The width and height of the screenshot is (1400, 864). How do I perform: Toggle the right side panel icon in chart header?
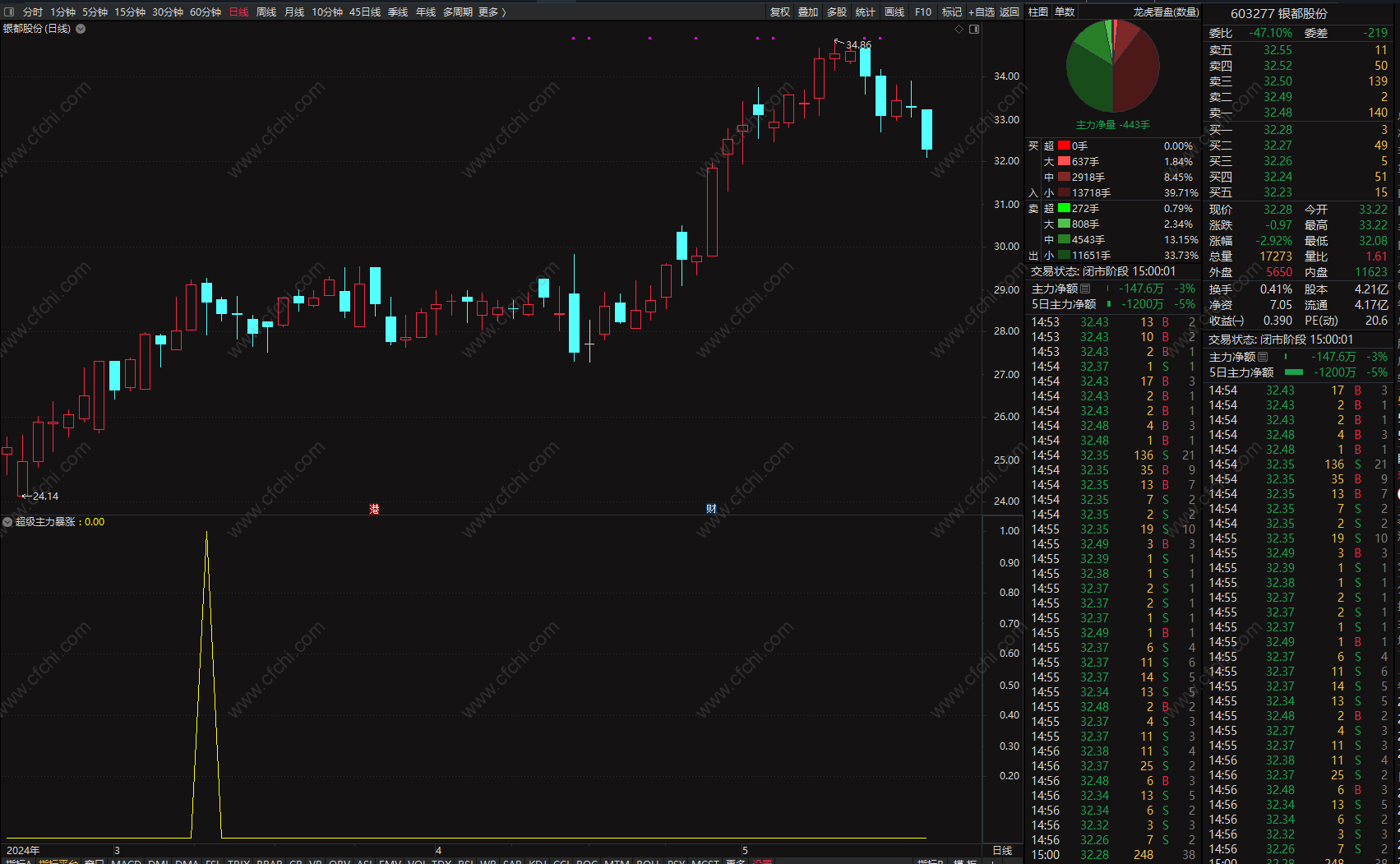tap(974, 30)
